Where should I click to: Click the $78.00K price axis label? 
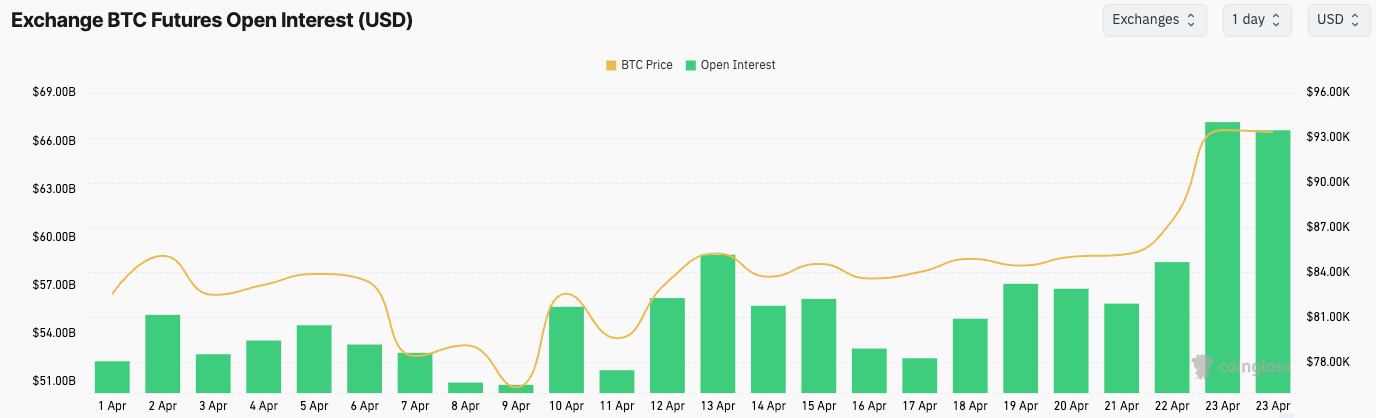click(1328, 362)
